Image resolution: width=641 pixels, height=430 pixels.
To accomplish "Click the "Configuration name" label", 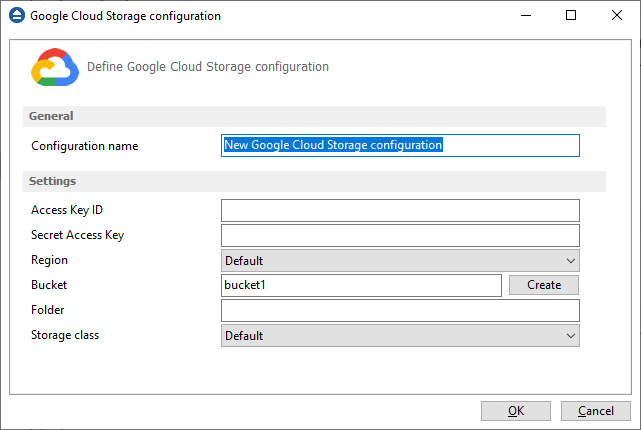I will [85, 146].
